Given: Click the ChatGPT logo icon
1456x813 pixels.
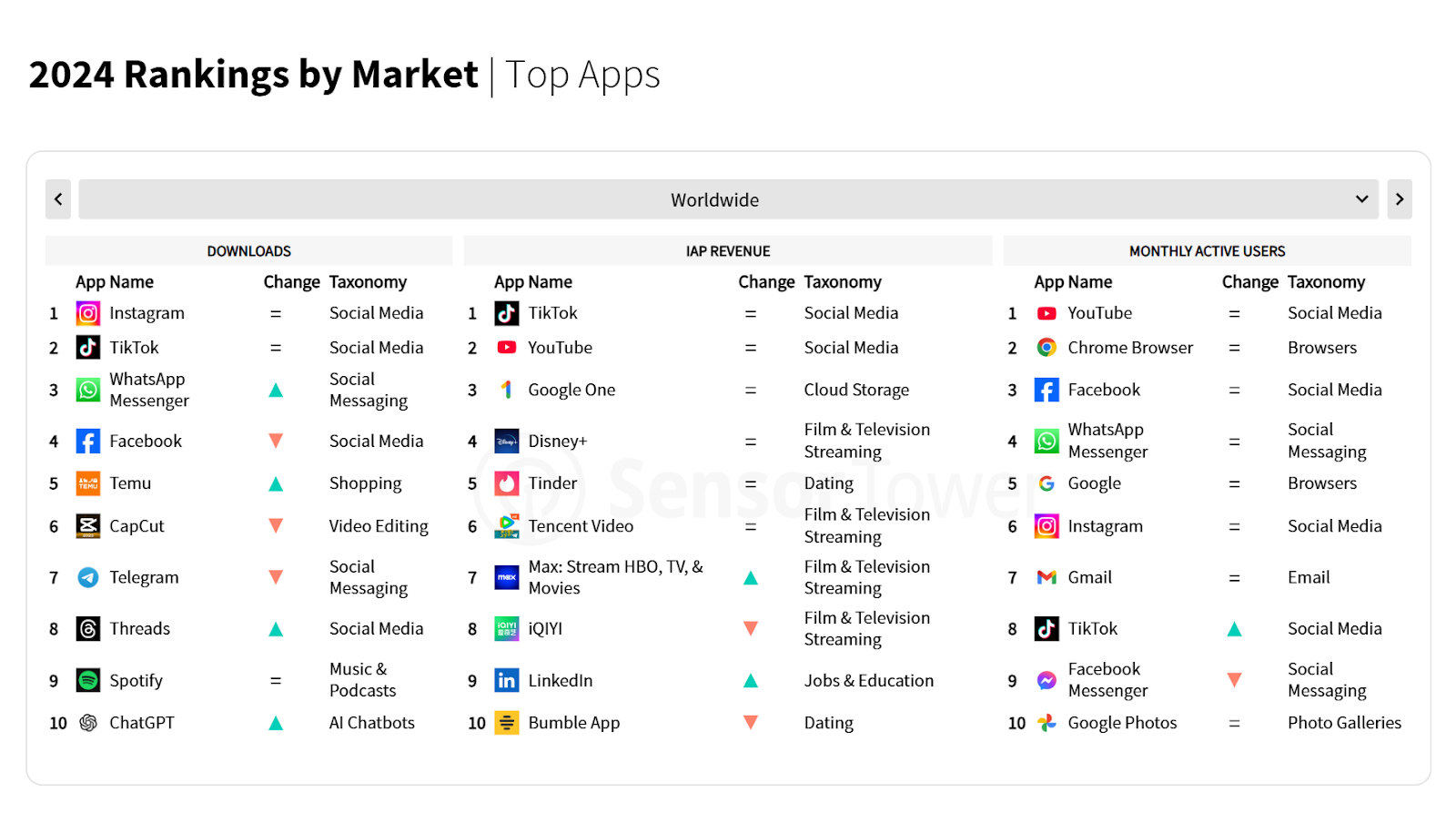Looking at the screenshot, I should (x=88, y=723).
